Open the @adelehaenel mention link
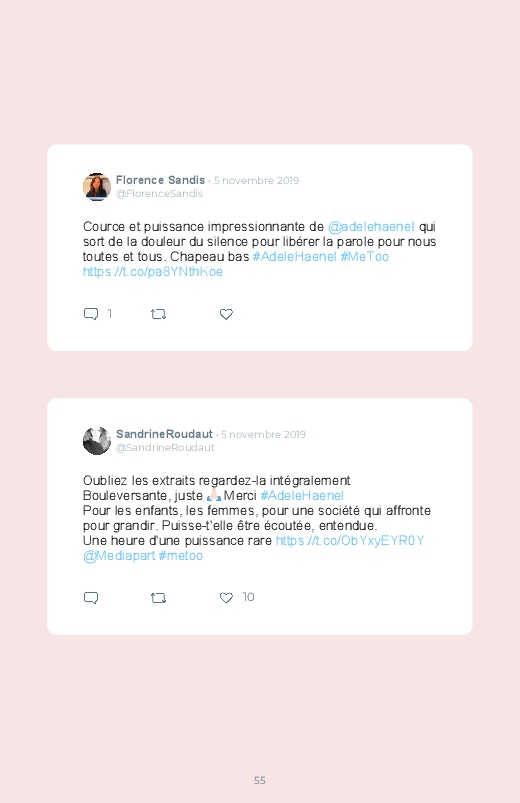 coord(371,227)
